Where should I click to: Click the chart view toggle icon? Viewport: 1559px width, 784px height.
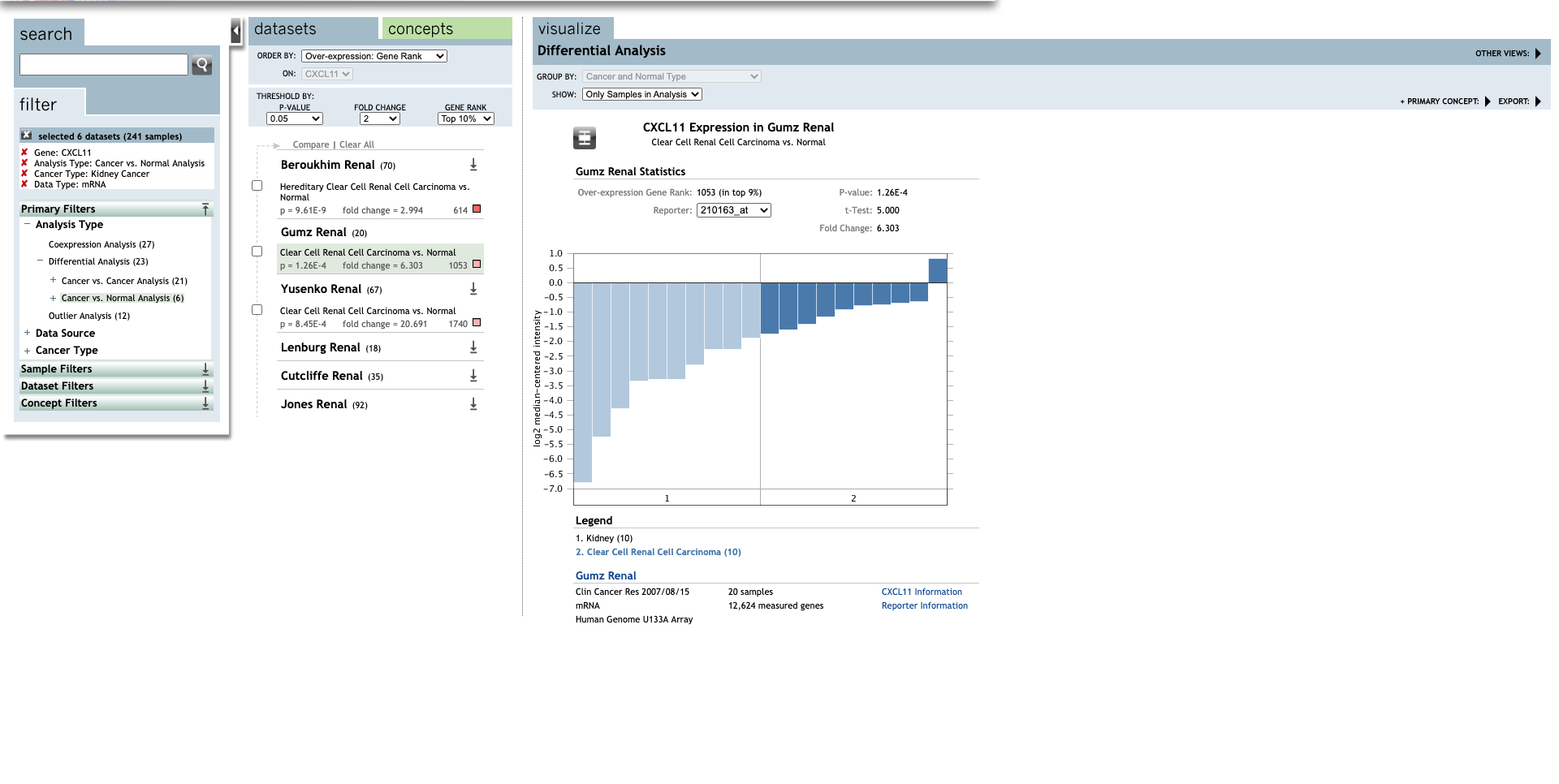[585, 138]
